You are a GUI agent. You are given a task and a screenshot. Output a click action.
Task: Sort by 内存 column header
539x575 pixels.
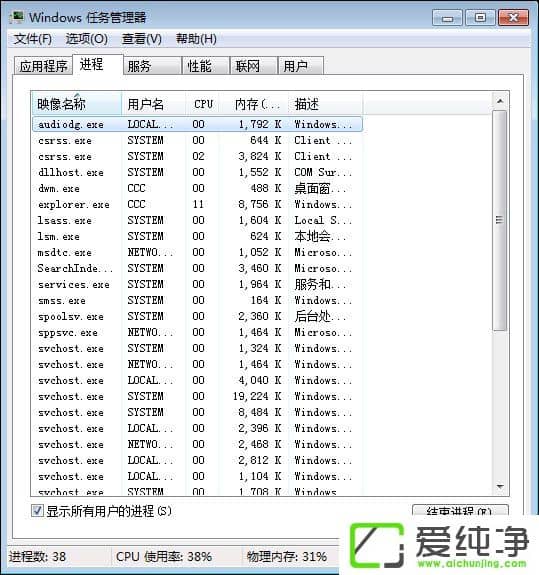(x=254, y=104)
